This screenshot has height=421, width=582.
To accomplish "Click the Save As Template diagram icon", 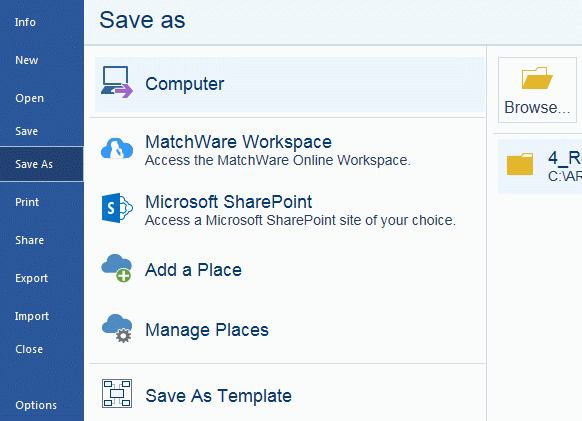I will pyautogui.click(x=117, y=394).
